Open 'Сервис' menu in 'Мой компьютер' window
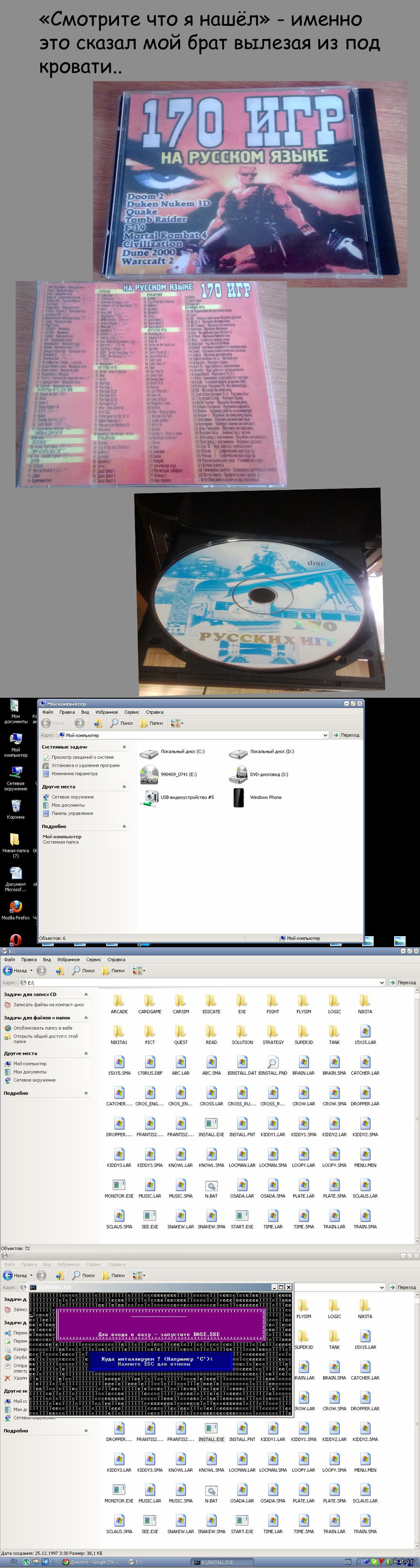This screenshot has width=420, height=1568. pyautogui.click(x=131, y=712)
